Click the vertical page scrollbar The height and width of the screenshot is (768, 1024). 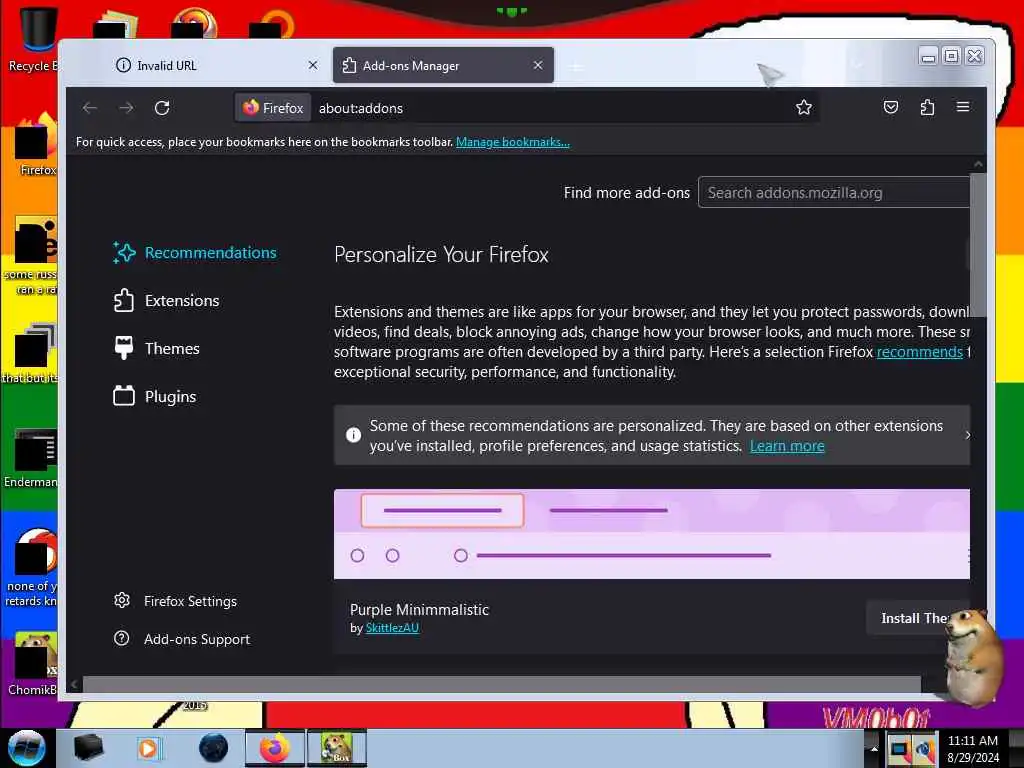coord(978,245)
